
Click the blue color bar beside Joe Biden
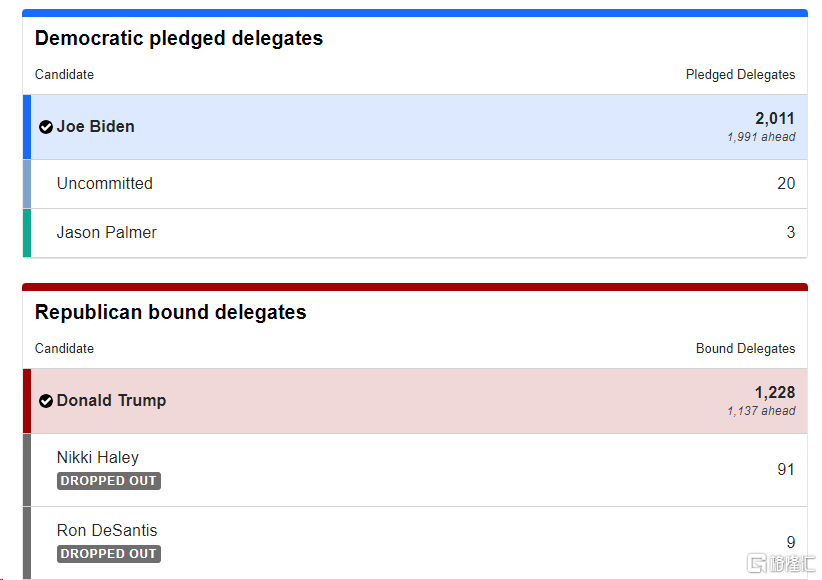27,127
